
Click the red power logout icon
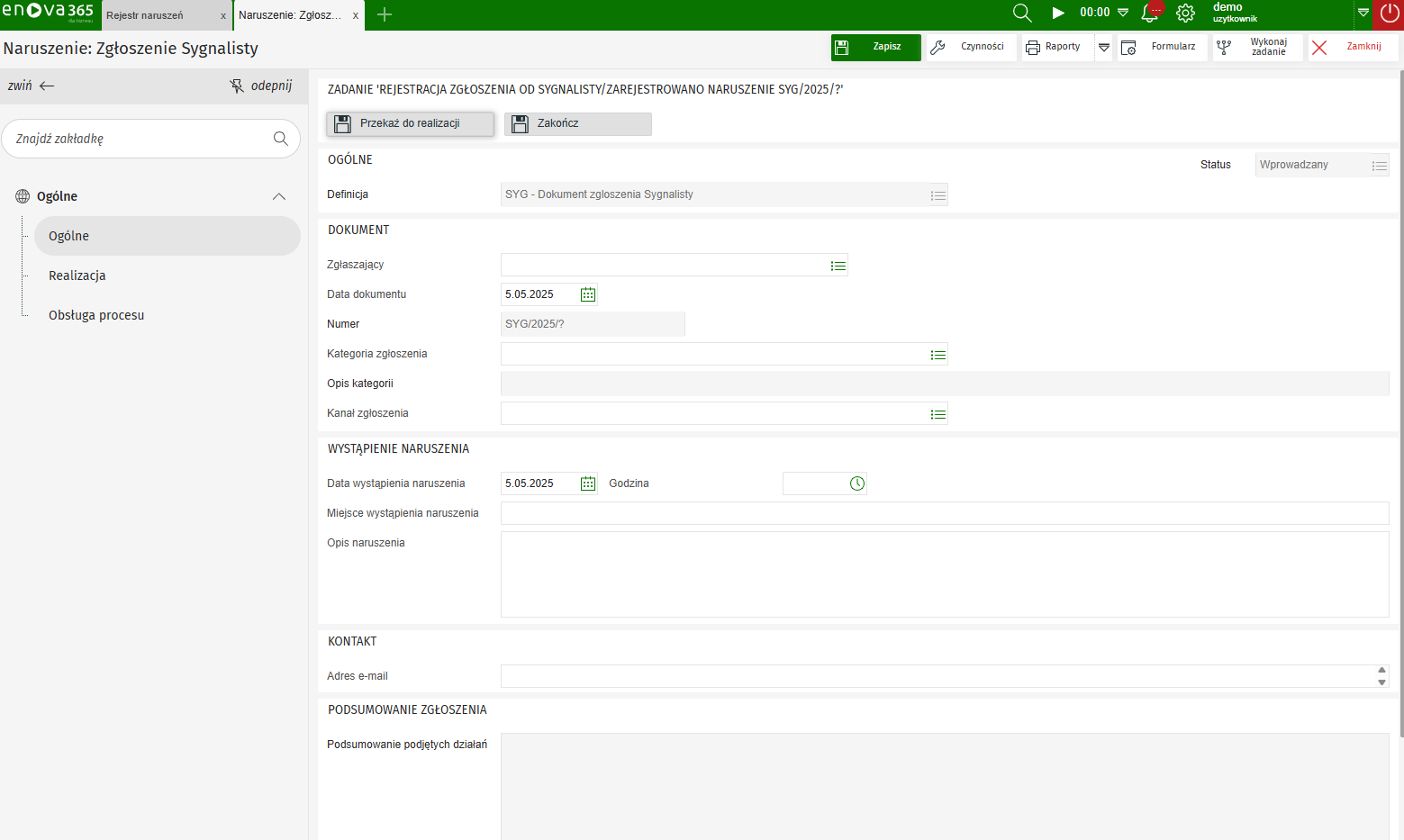(1389, 14)
